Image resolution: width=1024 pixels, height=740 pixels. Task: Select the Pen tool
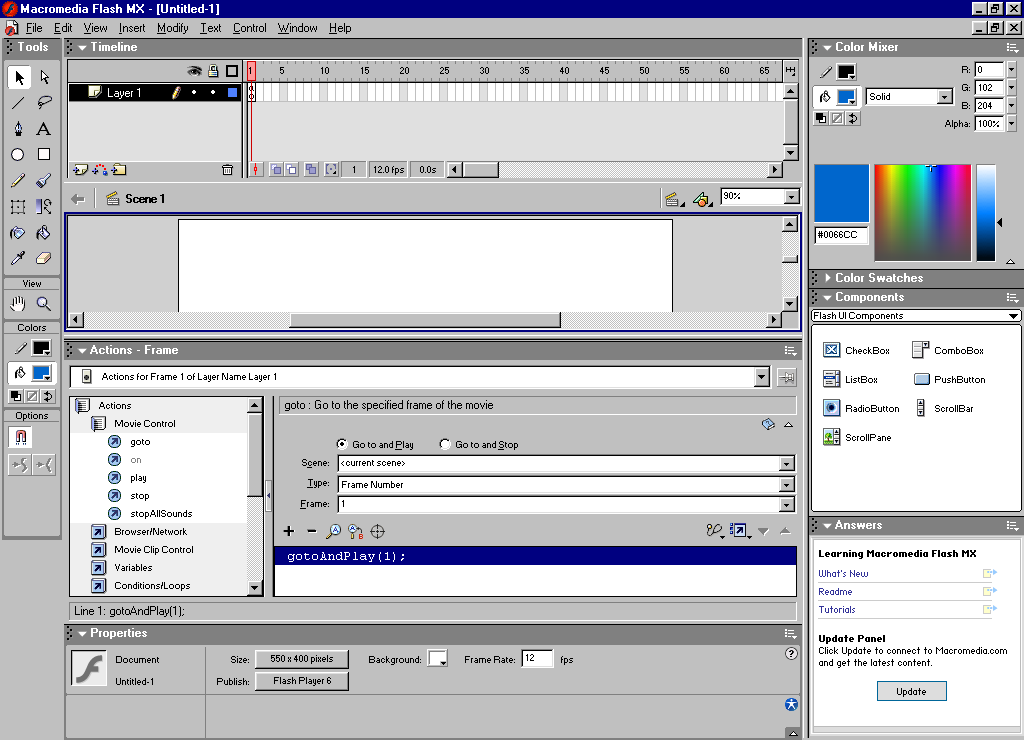click(18, 129)
